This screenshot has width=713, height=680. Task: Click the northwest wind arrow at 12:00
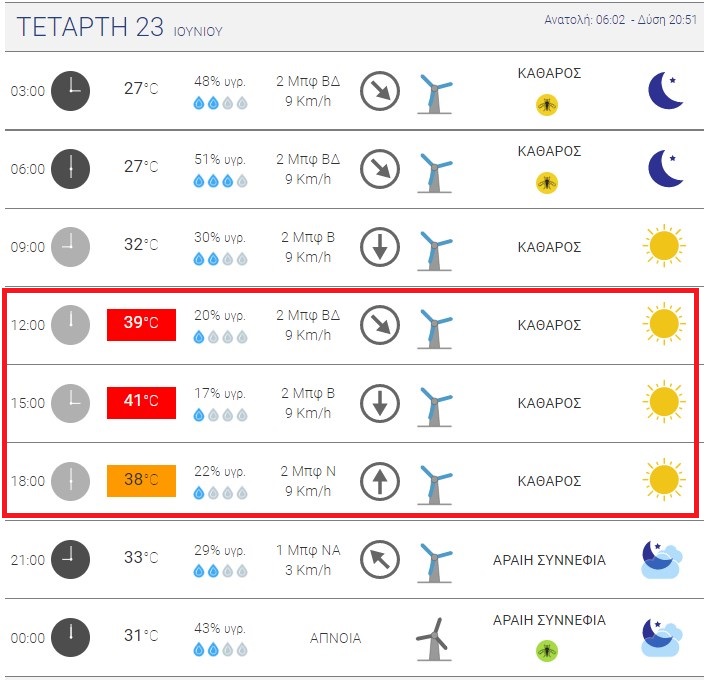[x=380, y=325]
